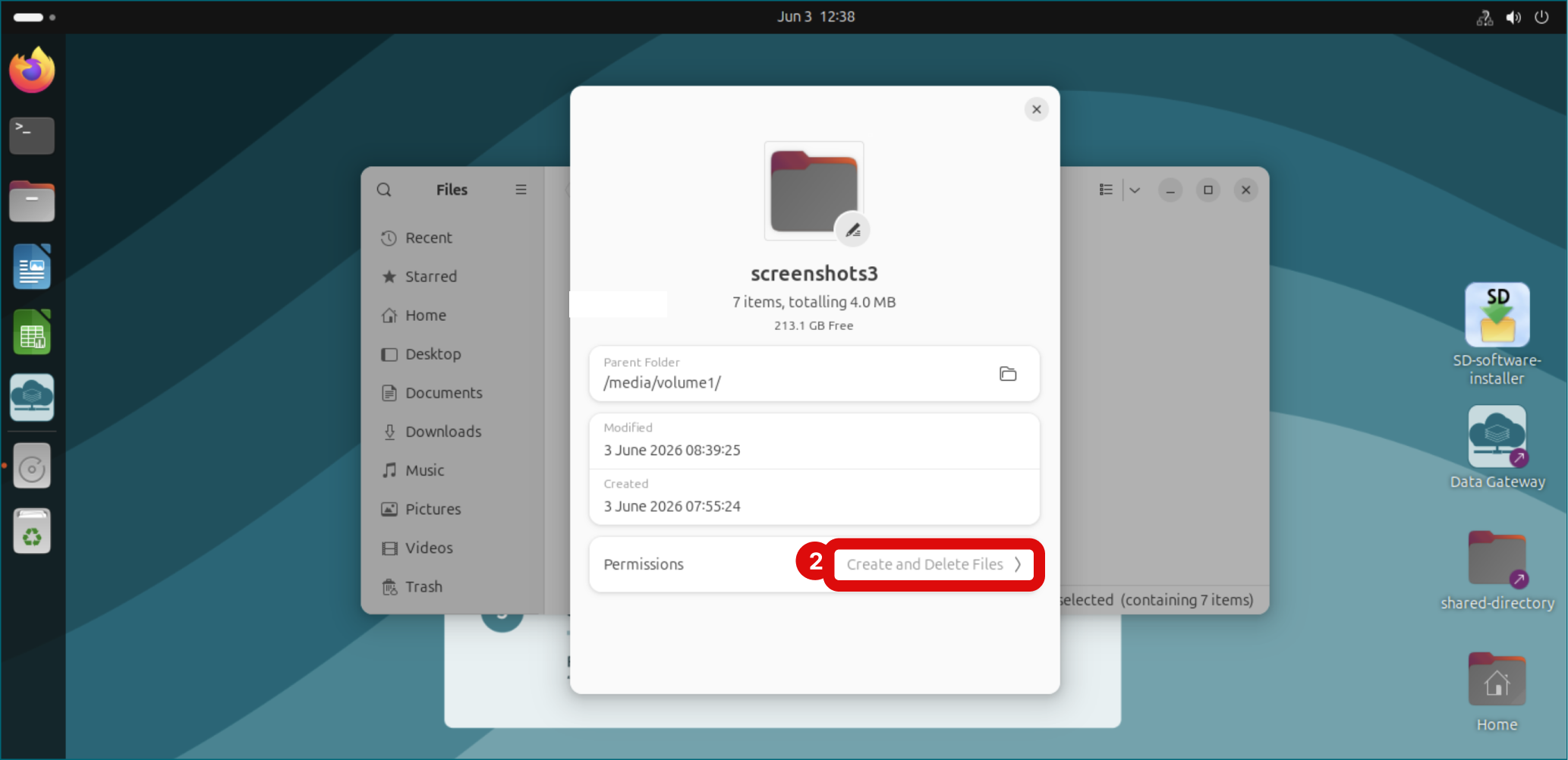Screen dimensions: 1568x760
Task: Open LibreOffice Writer from dock
Action: tap(32, 267)
